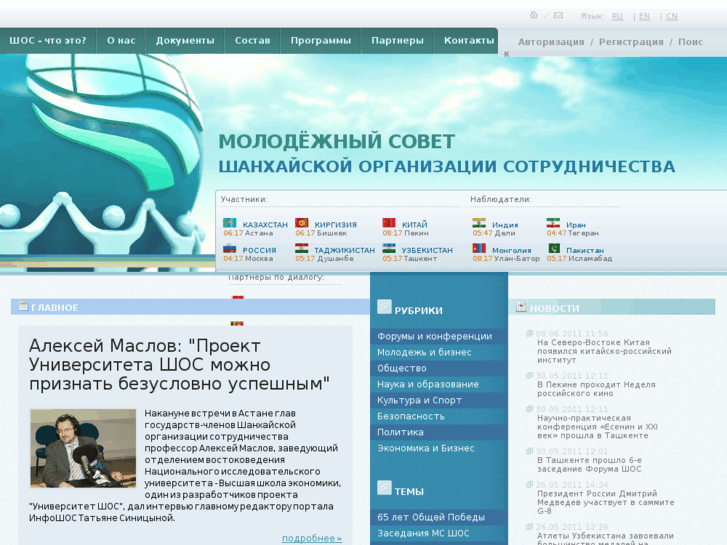The image size is (727, 545).
Task: Open news 'В Ташкенте прошло 6-е заседание Форума ШОС'
Action: [x=589, y=464]
